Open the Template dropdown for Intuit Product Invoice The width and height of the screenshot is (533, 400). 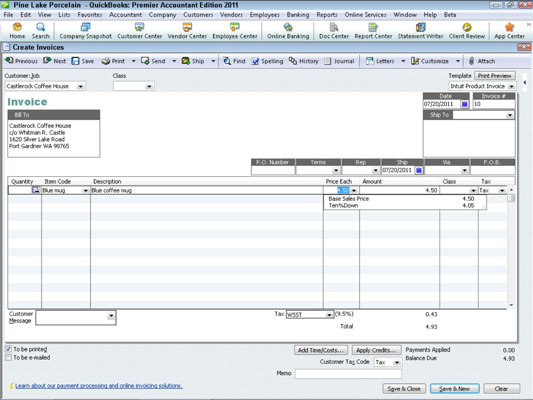click(x=511, y=86)
